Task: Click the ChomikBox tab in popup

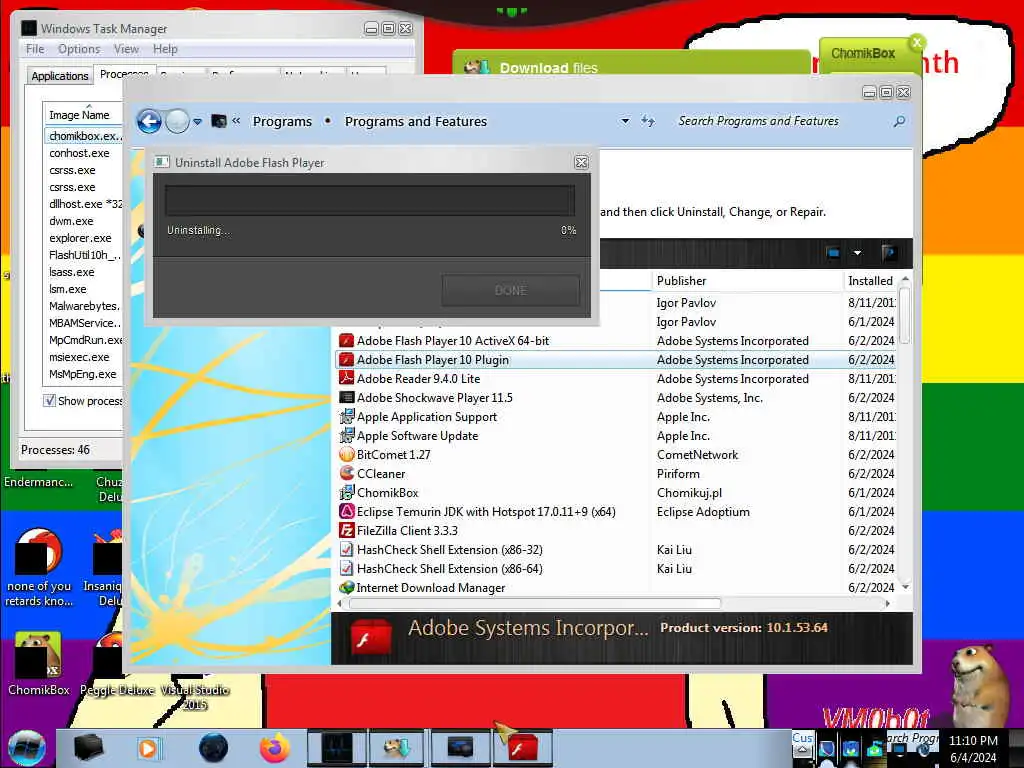Action: coord(863,54)
